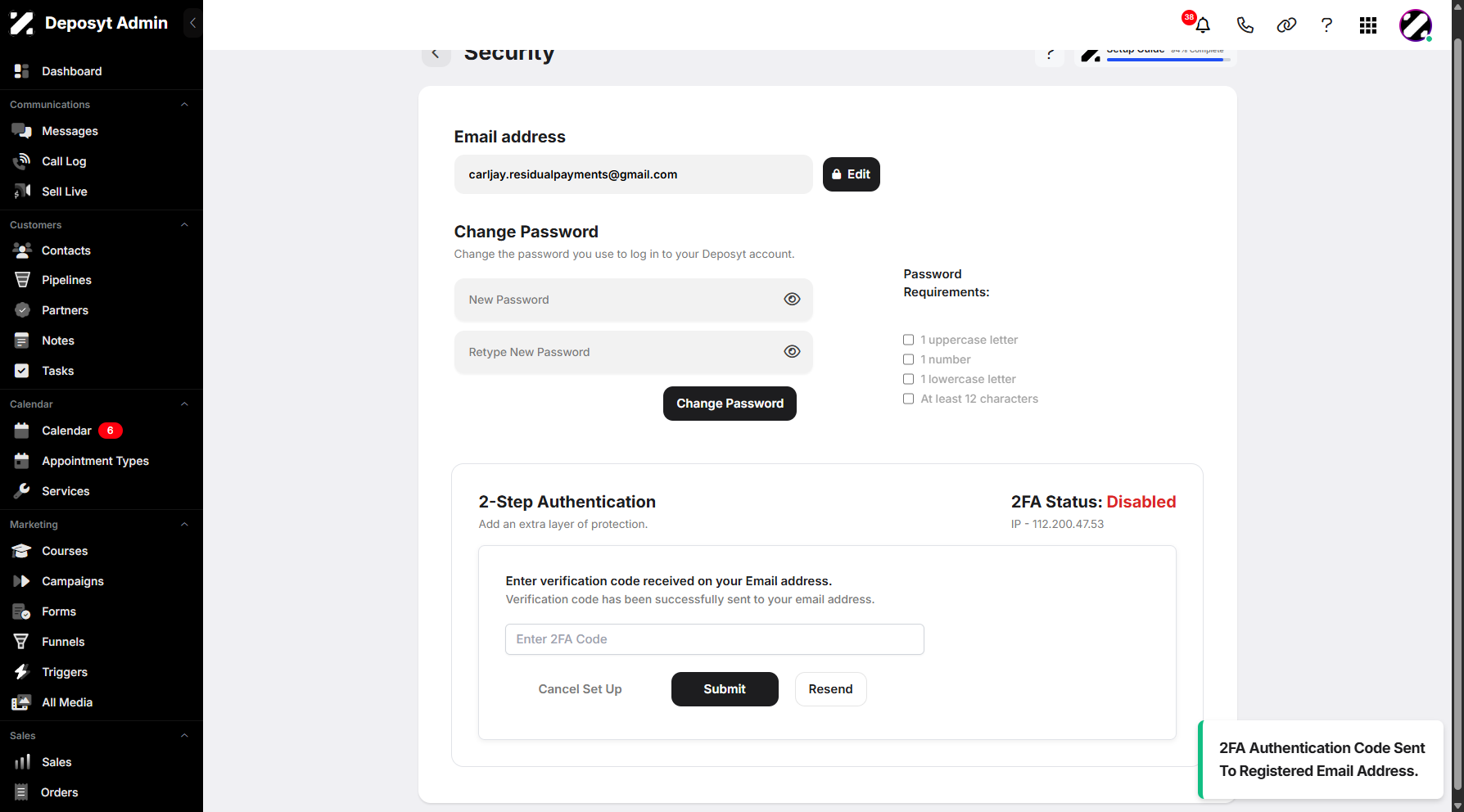Open the user profile avatar

tap(1416, 25)
